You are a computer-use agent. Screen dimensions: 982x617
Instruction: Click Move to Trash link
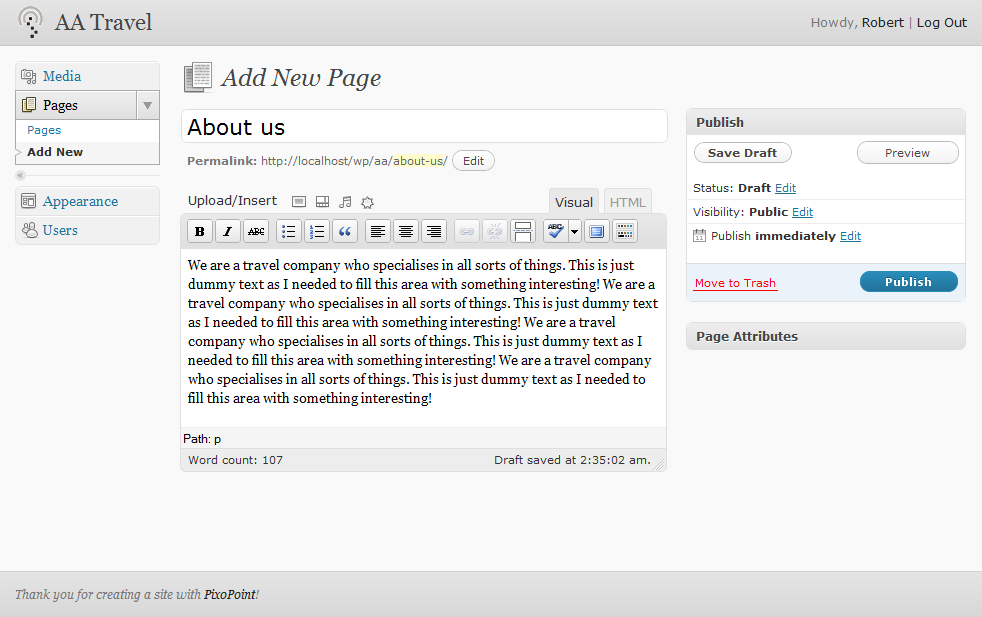pyautogui.click(x=735, y=283)
